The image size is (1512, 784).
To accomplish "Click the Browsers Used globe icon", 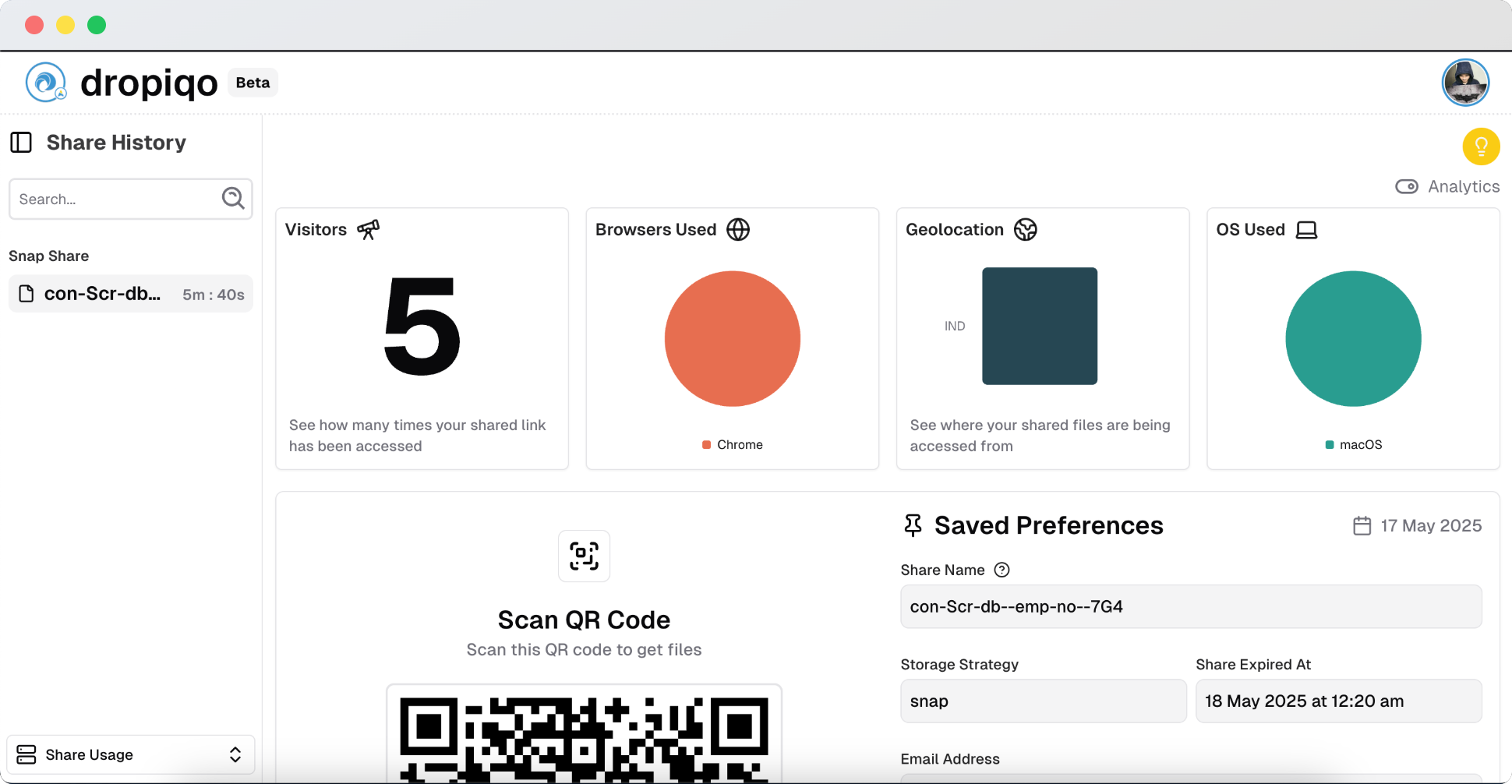I will click(738, 230).
